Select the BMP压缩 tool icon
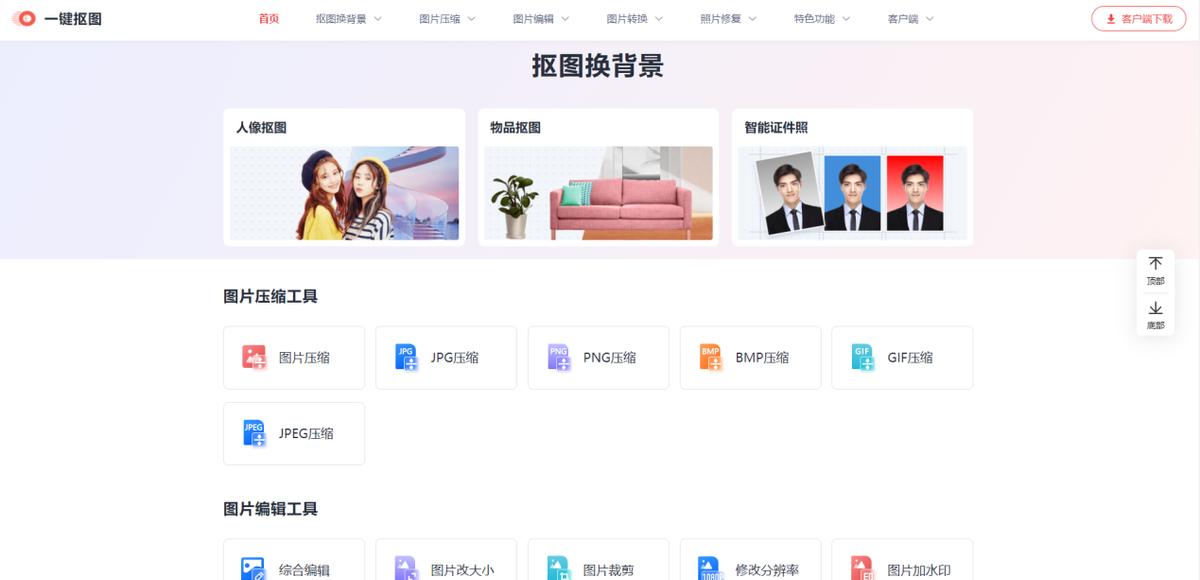This screenshot has width=1200, height=580. (712, 357)
